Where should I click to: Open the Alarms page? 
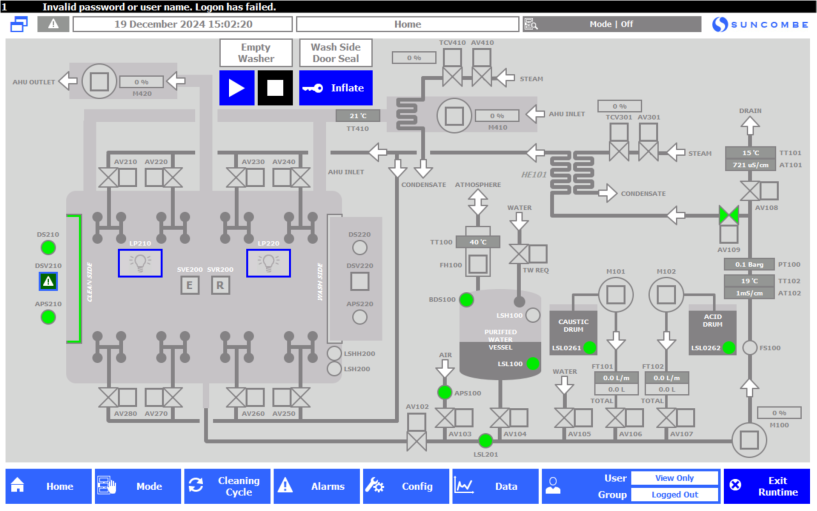coord(315,486)
